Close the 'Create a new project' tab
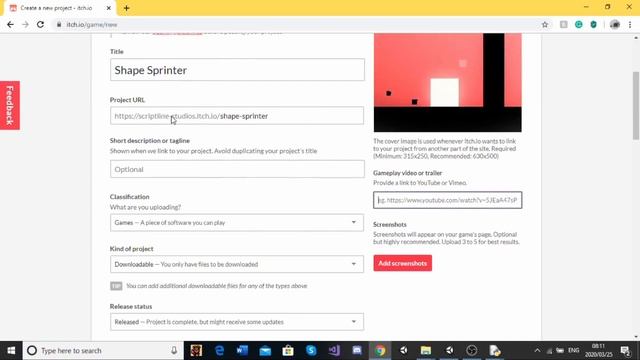640x360 pixels. click(x=109, y=8)
